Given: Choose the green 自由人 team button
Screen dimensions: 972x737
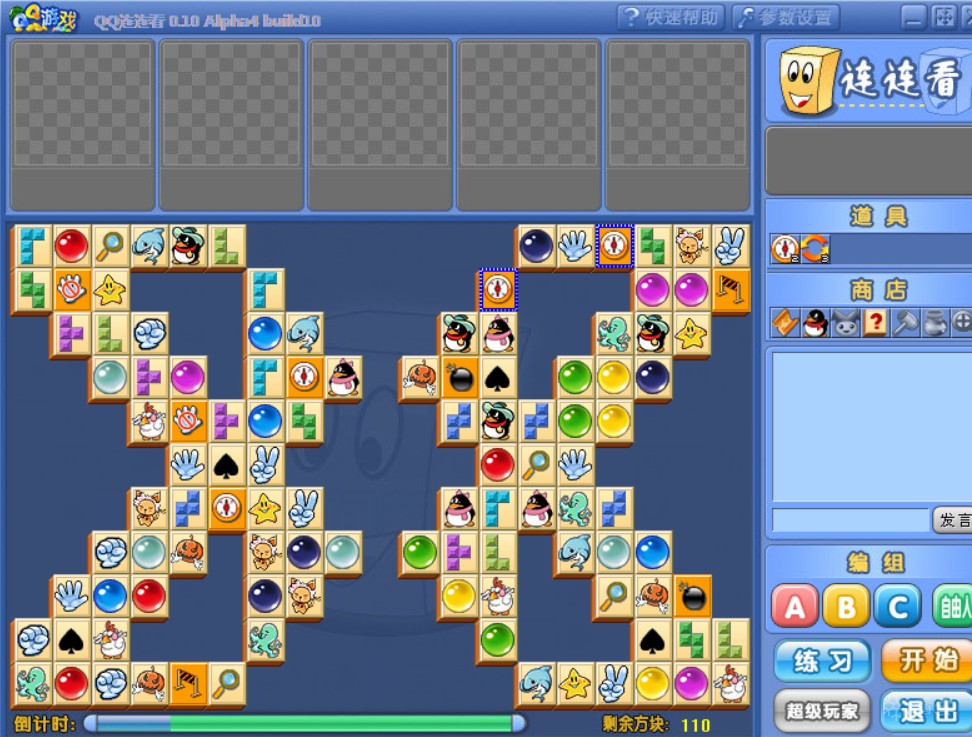Looking at the screenshot, I should [952, 606].
